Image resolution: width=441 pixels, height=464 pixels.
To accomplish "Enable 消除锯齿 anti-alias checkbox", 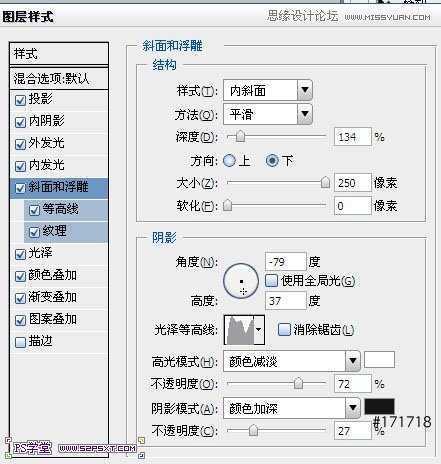I will coord(284,329).
